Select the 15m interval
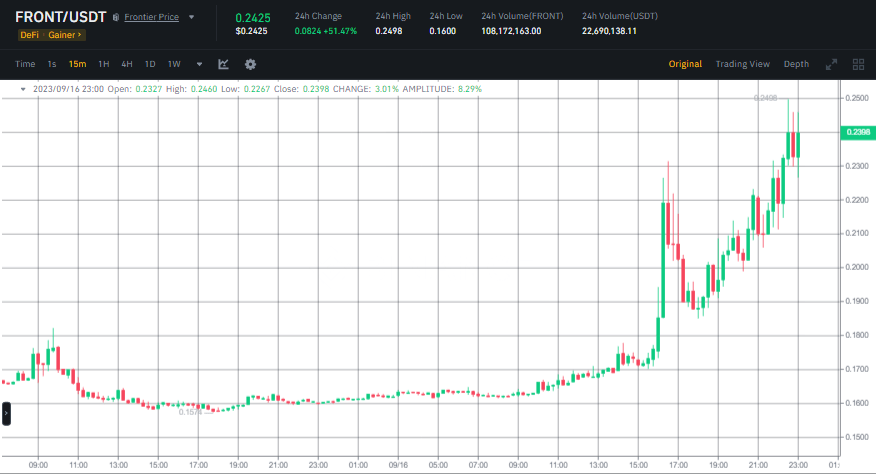 (x=77, y=64)
